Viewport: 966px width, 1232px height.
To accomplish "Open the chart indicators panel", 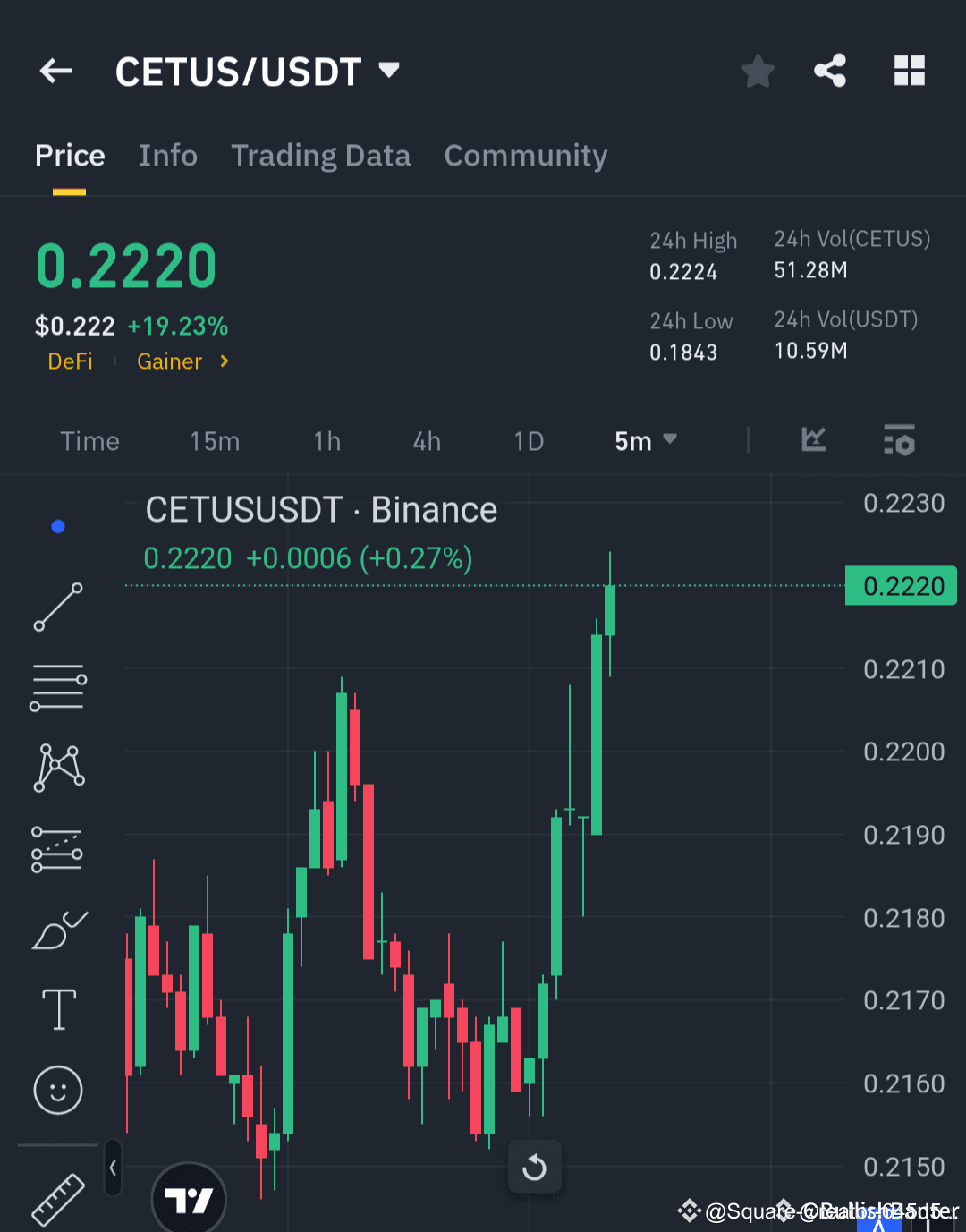I will [813, 440].
